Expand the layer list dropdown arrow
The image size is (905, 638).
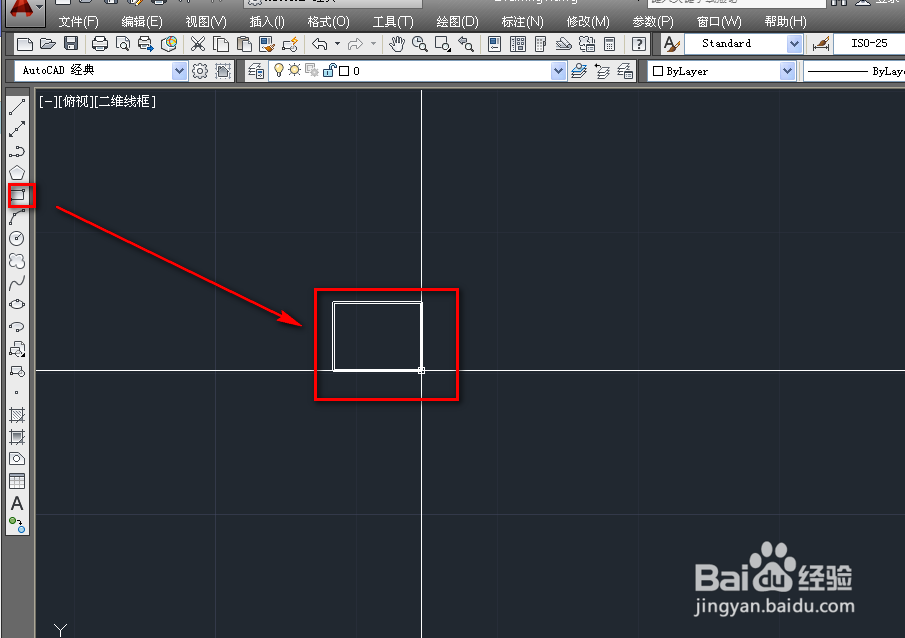558,71
